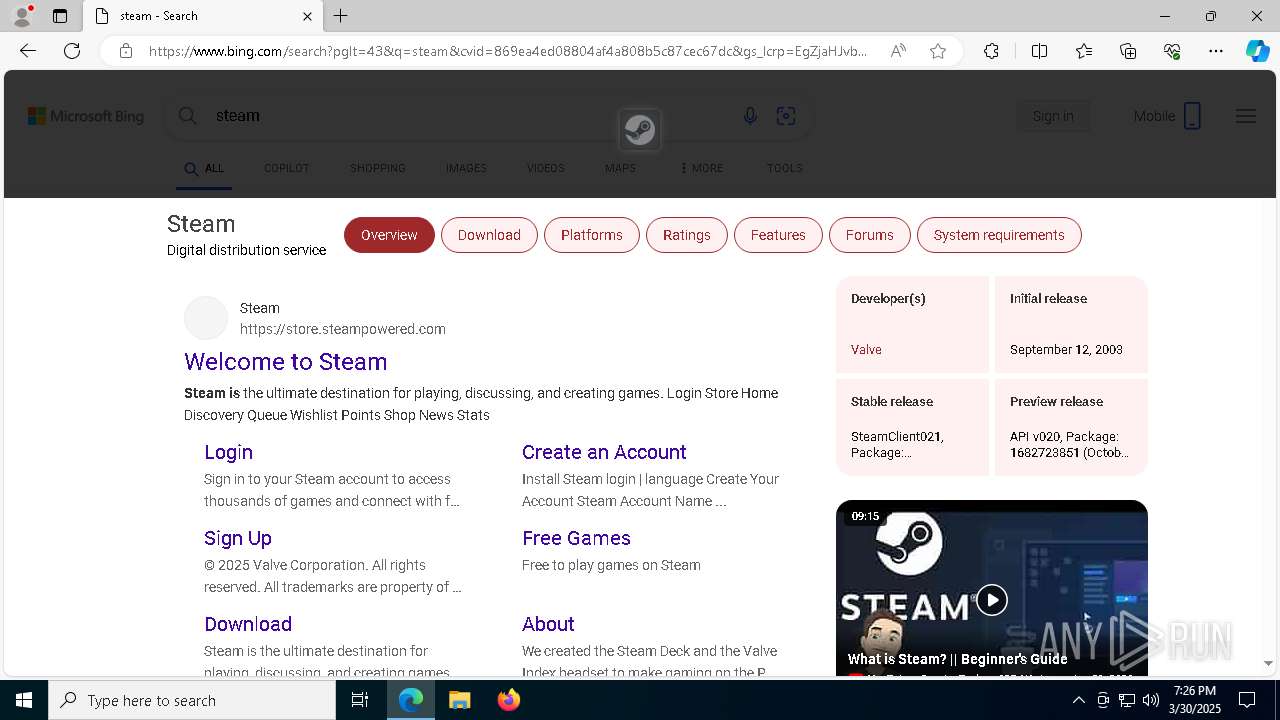Switch to MAPS tab
This screenshot has height=720, width=1280.
(620, 168)
